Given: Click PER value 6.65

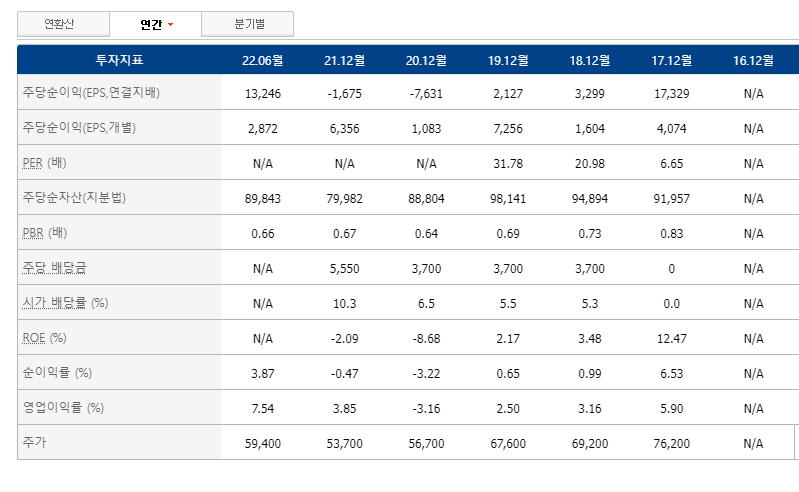Looking at the screenshot, I should [x=672, y=164].
